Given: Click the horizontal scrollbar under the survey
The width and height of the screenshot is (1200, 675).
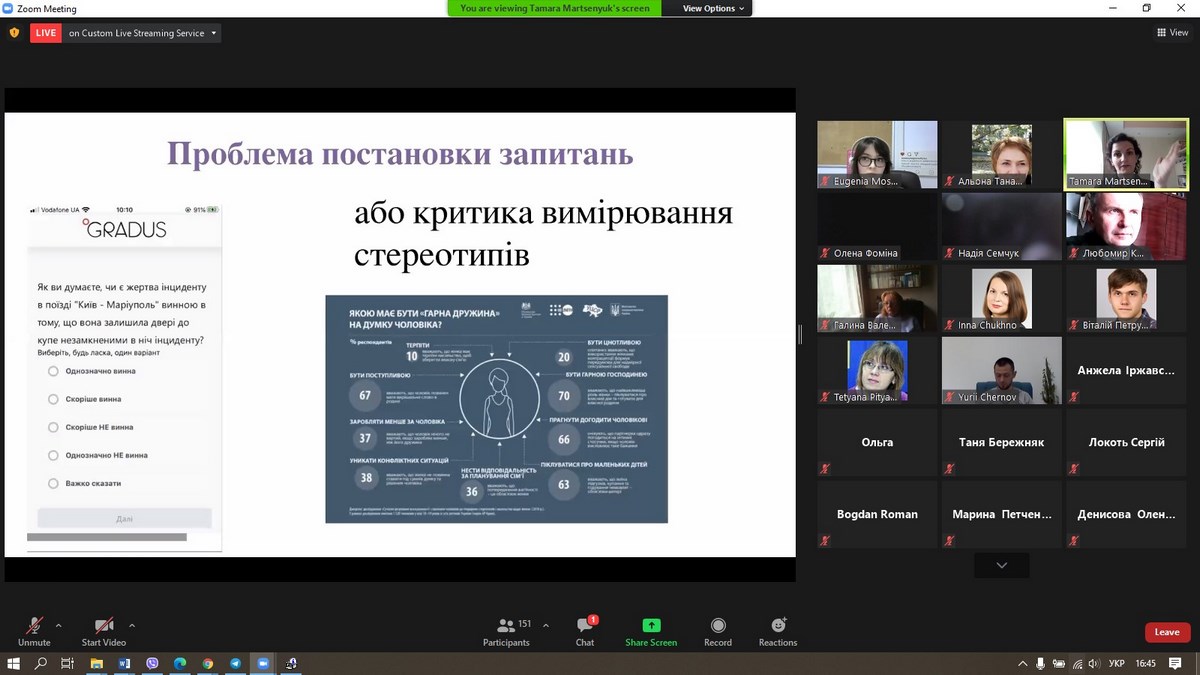Looking at the screenshot, I should pyautogui.click(x=107, y=538).
